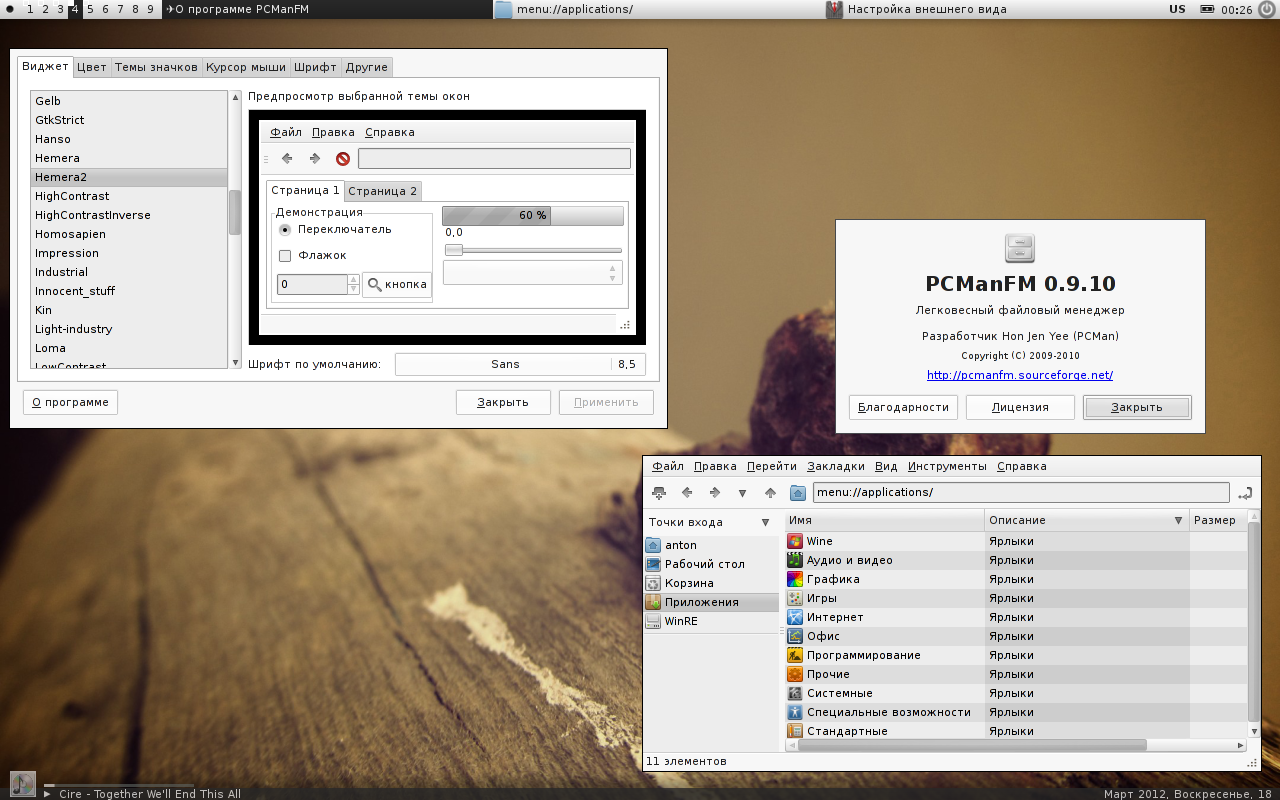Switch to workspace 7 in pager

pyautogui.click(x=120, y=9)
